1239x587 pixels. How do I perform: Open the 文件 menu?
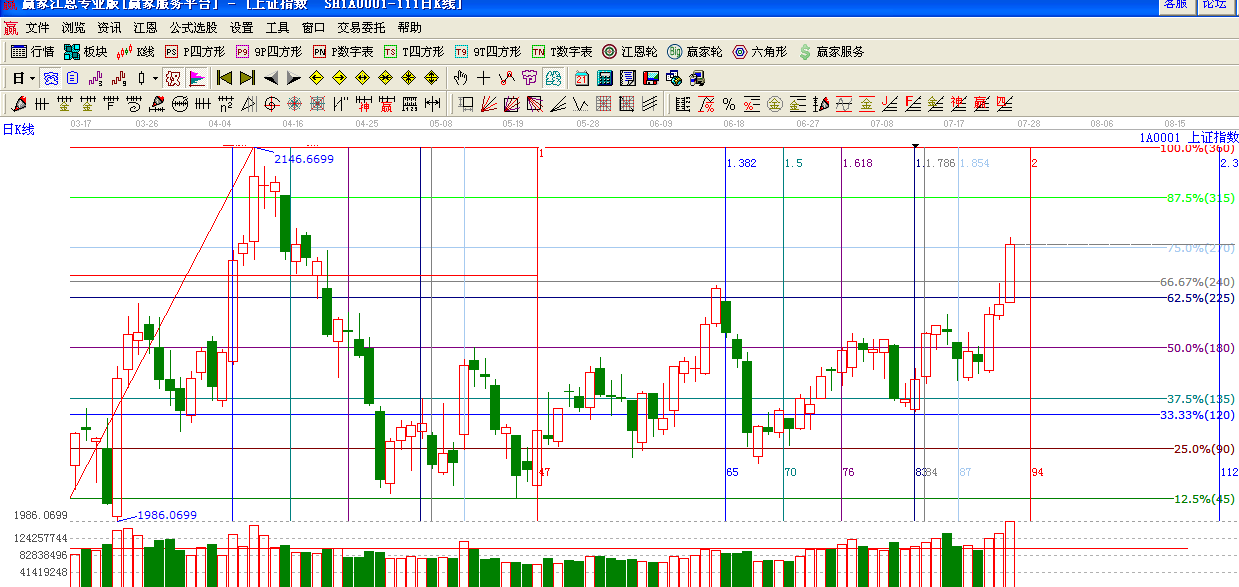pyautogui.click(x=37, y=28)
